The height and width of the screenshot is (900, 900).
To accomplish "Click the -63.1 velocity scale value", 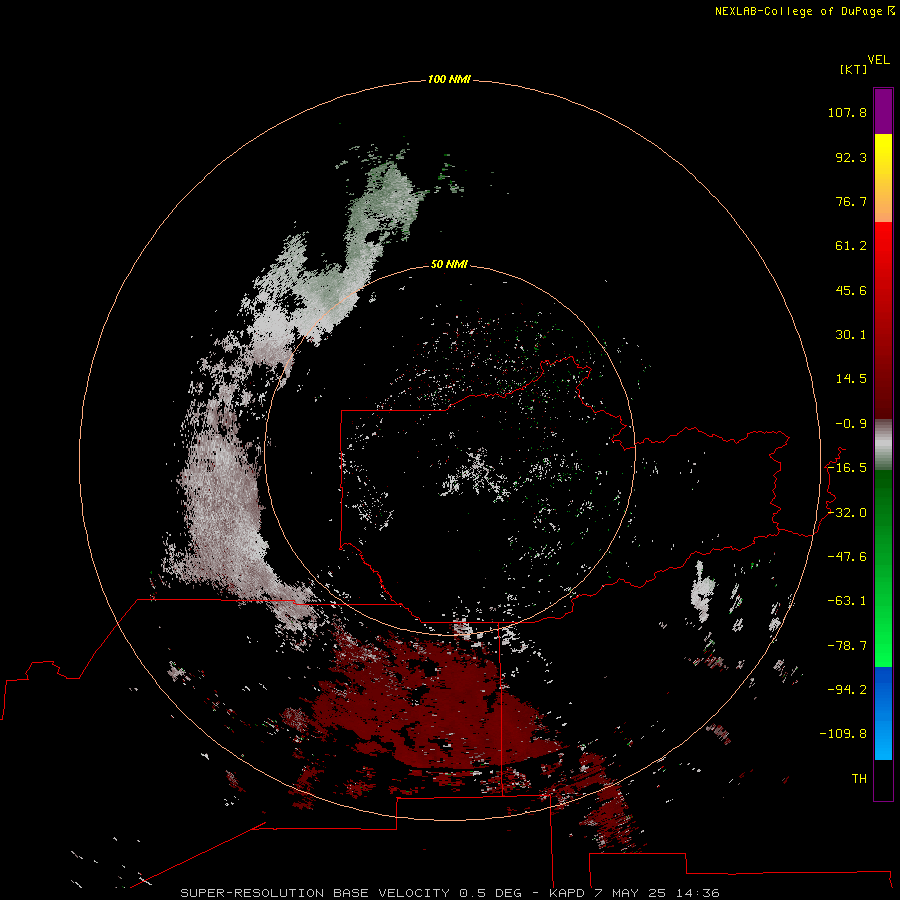I will click(x=847, y=601).
